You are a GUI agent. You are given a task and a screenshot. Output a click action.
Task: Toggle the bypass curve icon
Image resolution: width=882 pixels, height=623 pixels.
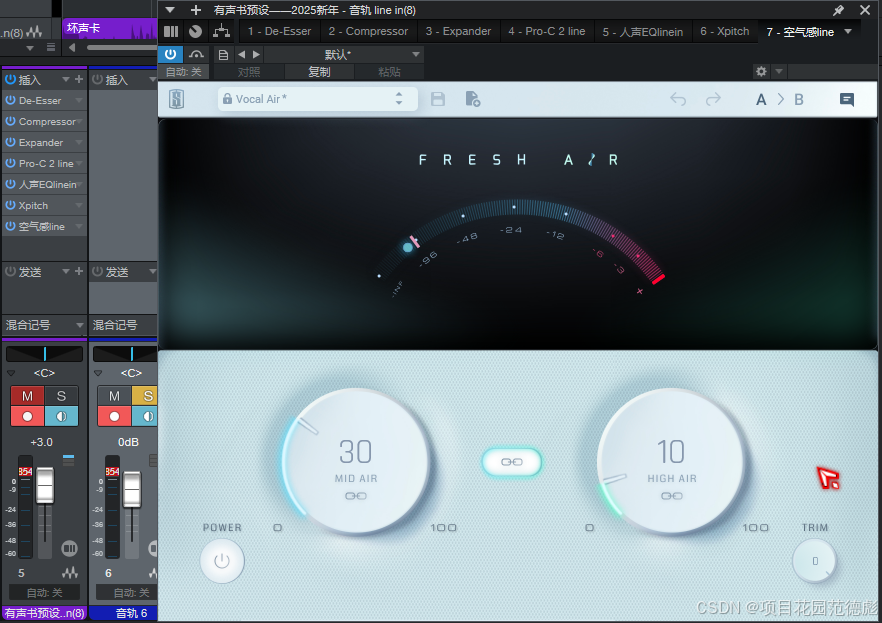point(196,55)
